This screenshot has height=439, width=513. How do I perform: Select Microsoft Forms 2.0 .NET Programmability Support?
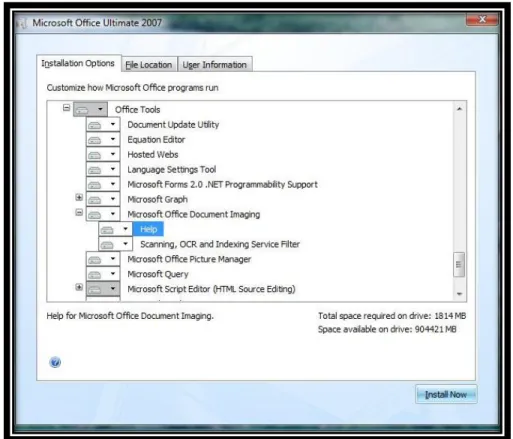point(223,184)
